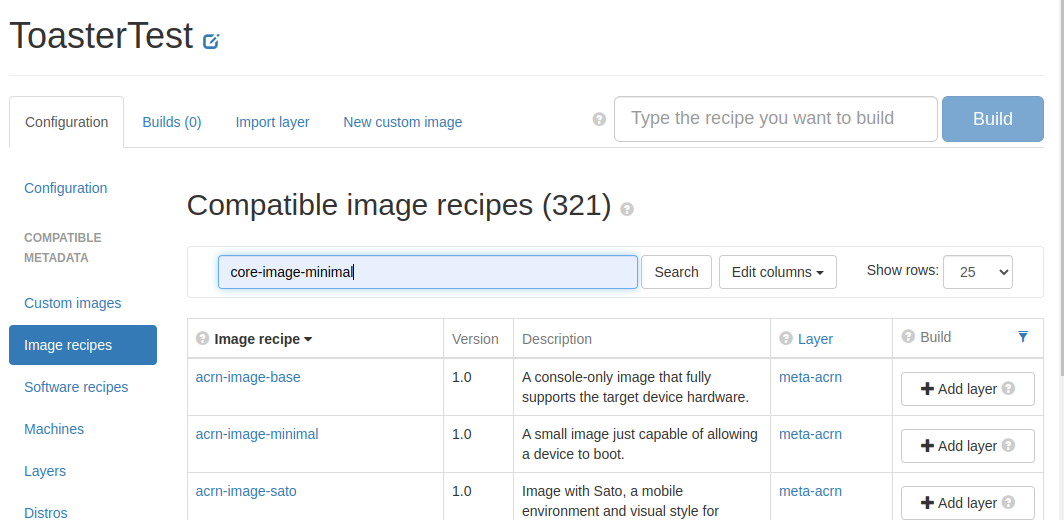
Task: Click the recipe search input field
Action: (427, 272)
